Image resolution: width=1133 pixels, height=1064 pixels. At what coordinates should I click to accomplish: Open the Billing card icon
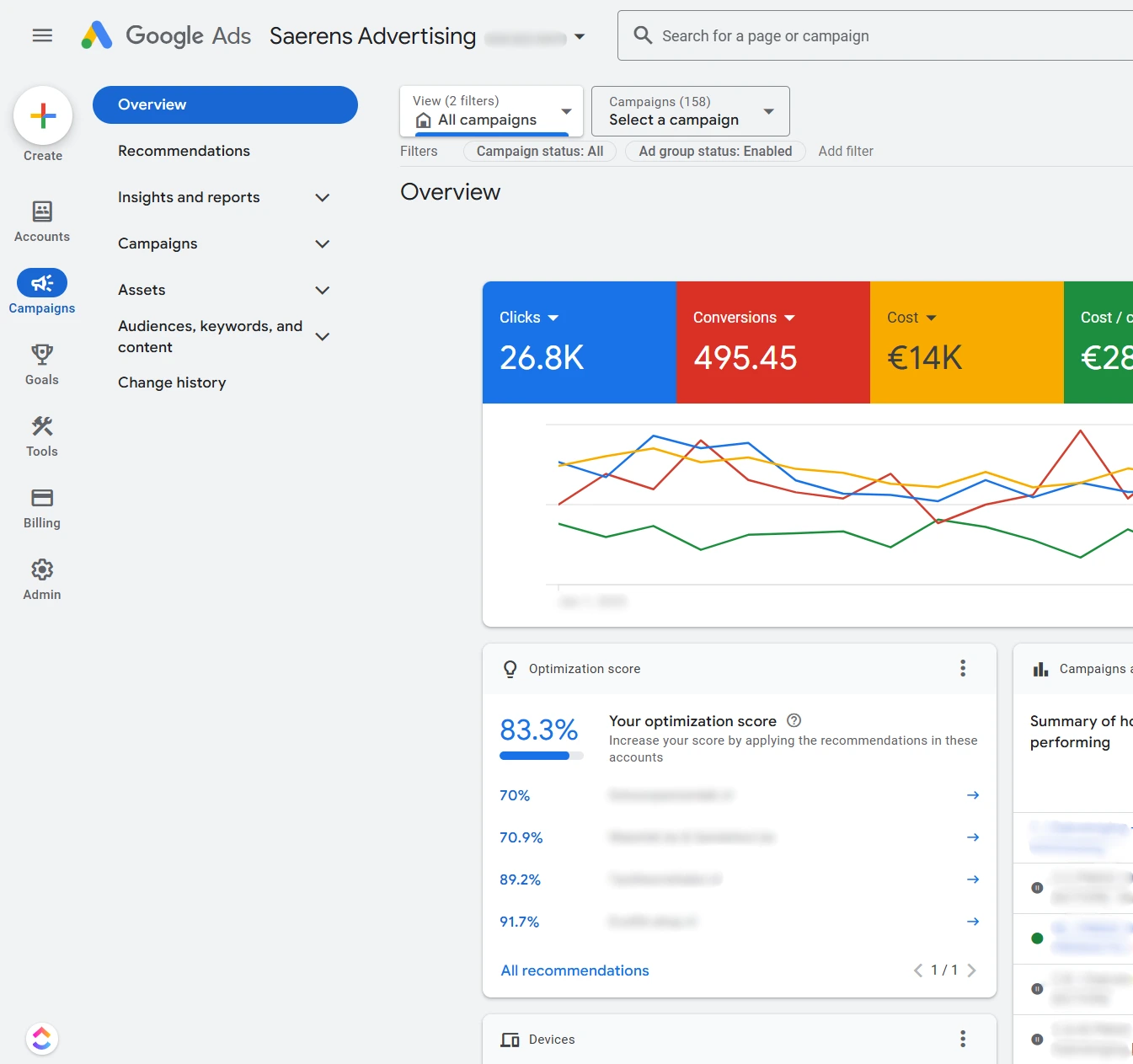pos(42,497)
